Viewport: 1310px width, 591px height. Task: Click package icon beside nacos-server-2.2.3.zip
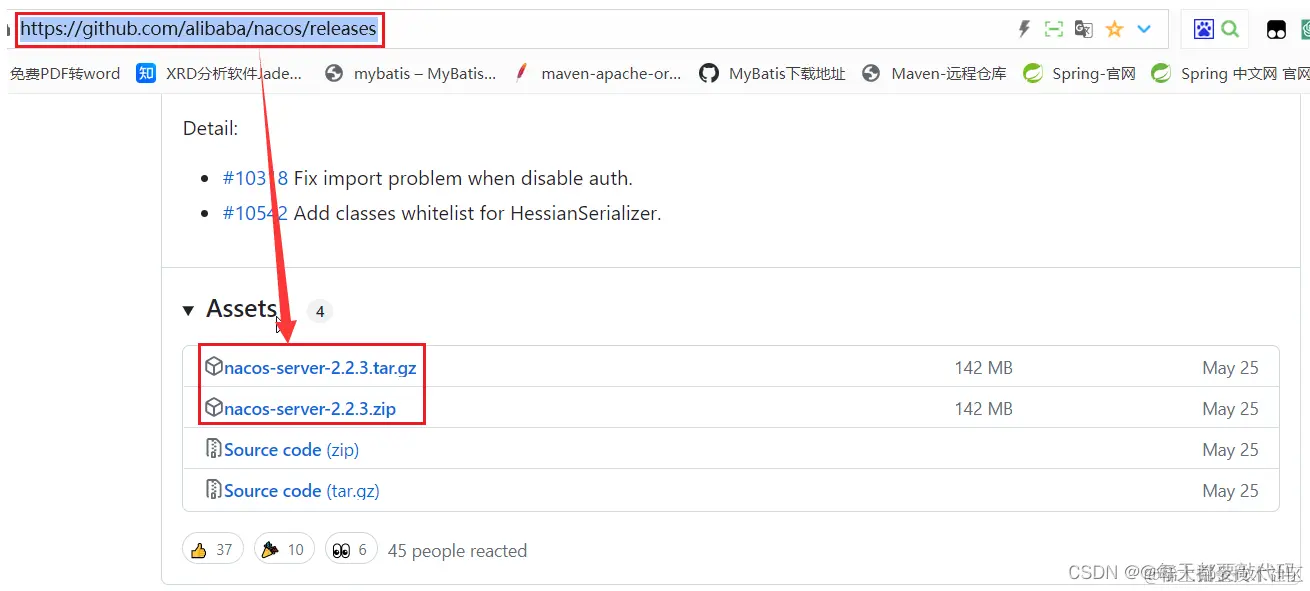[x=213, y=408]
